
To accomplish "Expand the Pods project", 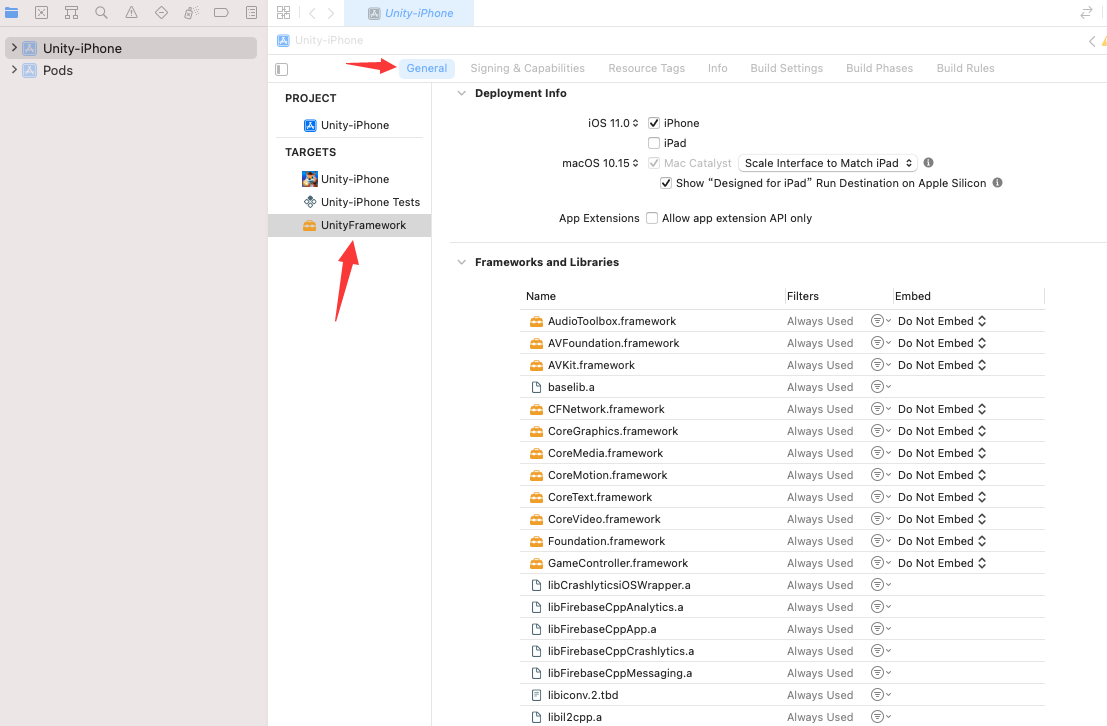I will (13, 69).
